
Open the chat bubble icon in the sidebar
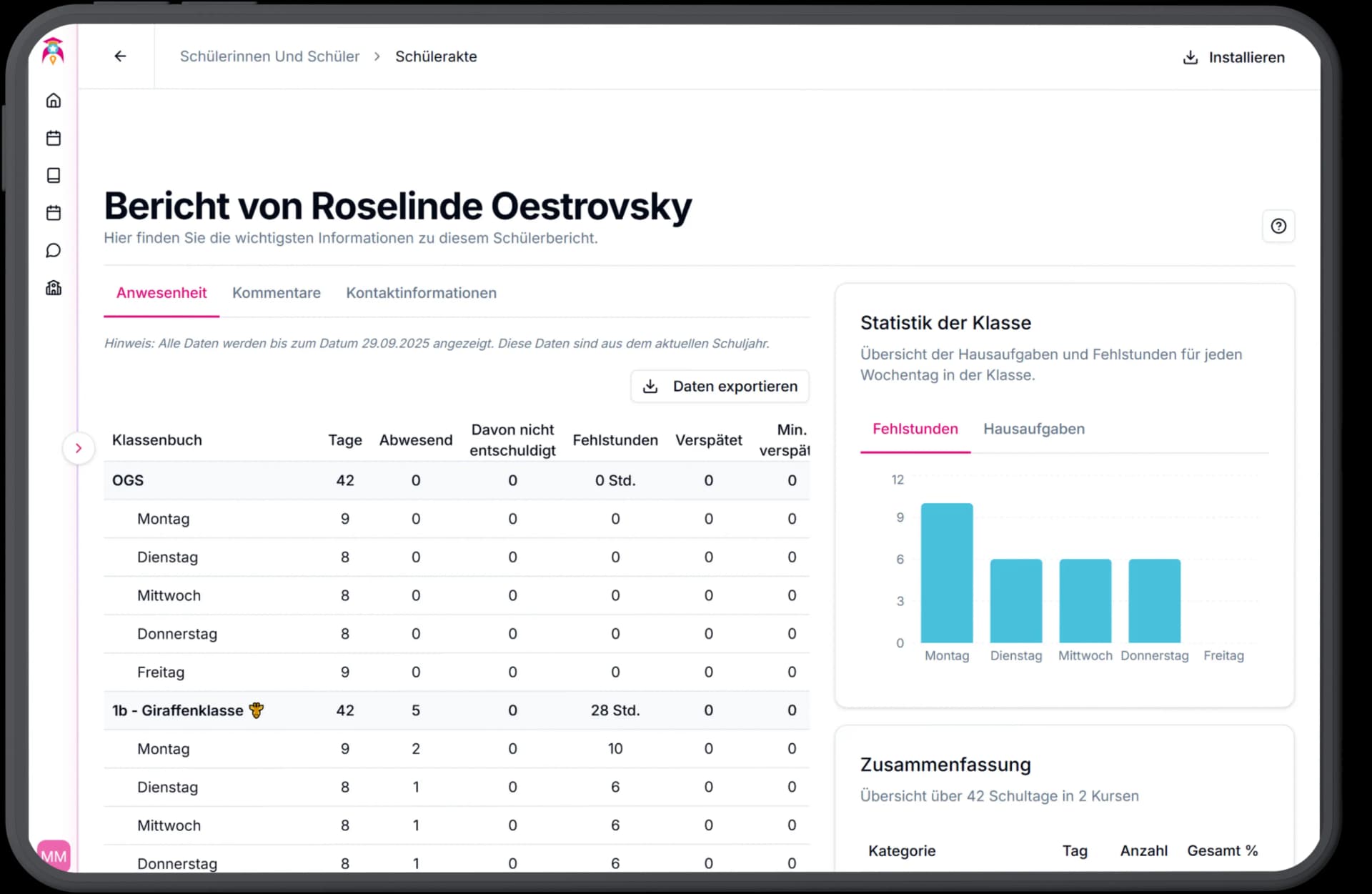54,250
